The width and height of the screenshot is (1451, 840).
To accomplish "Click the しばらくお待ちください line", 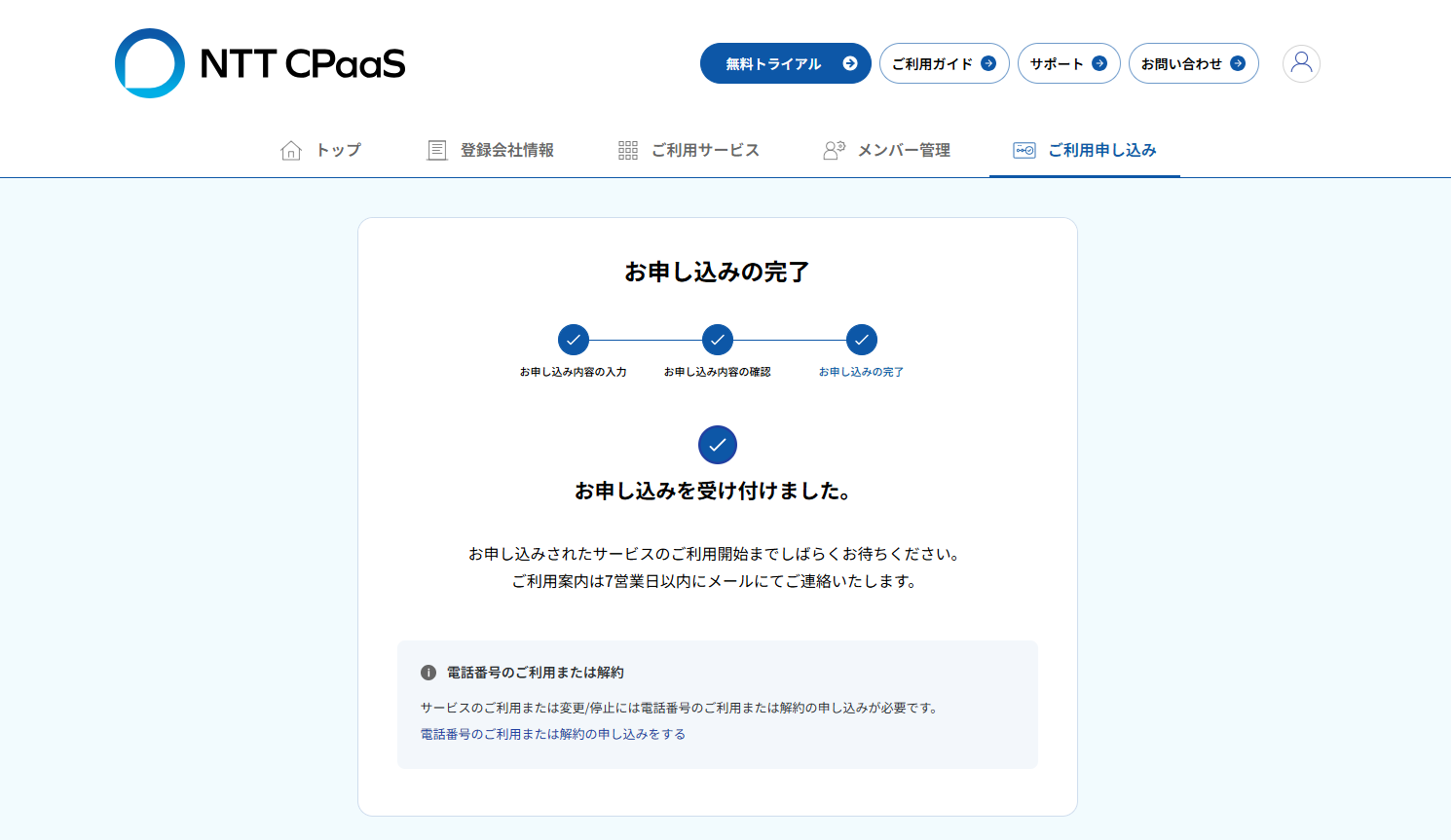I will 717,554.
